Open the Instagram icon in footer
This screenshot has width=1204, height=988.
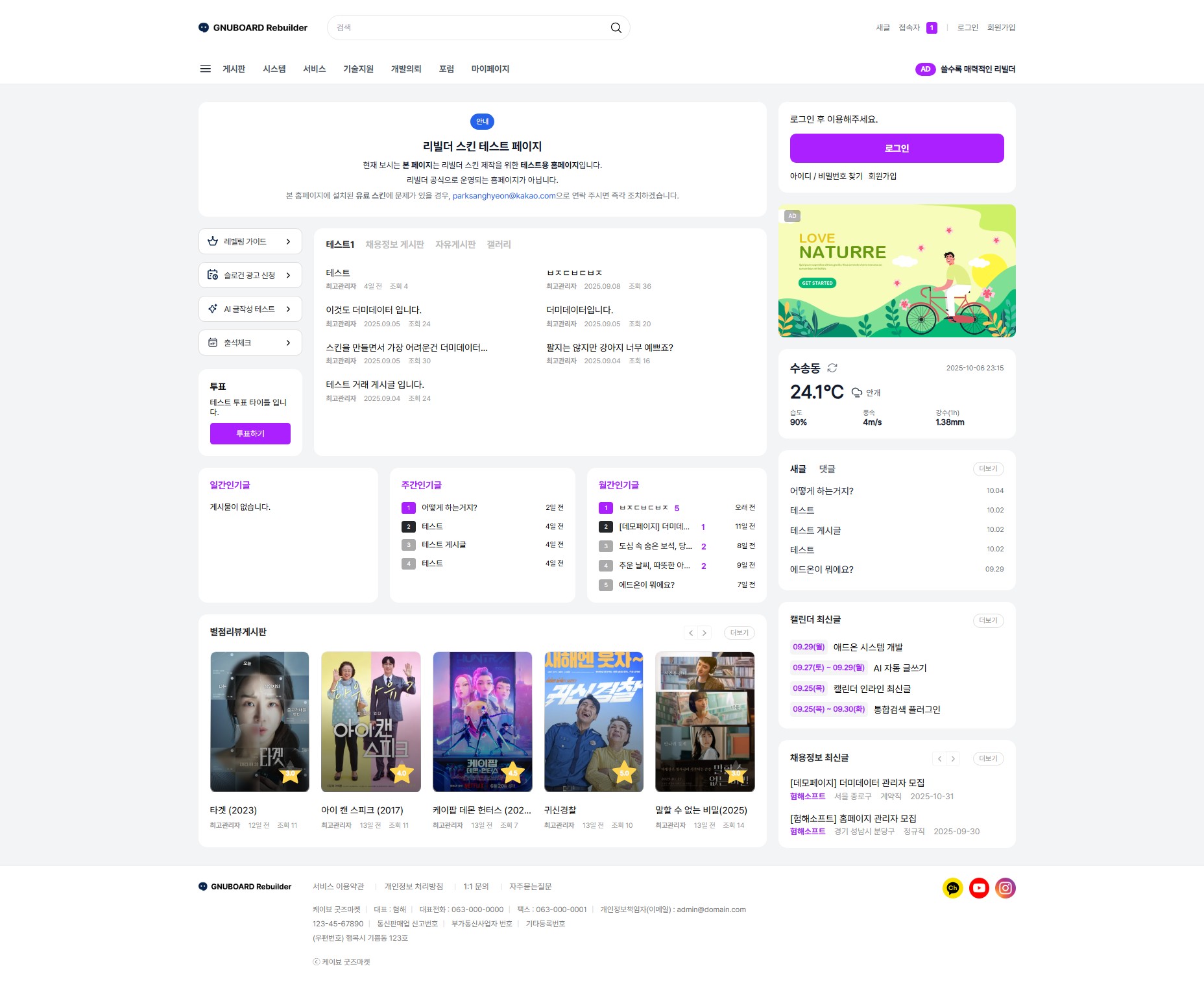1005,887
